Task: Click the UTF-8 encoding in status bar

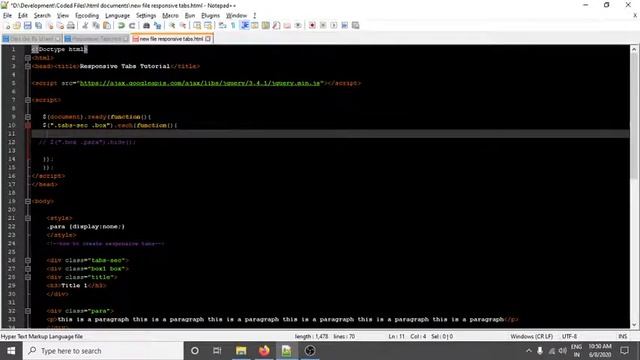Action: click(569, 337)
